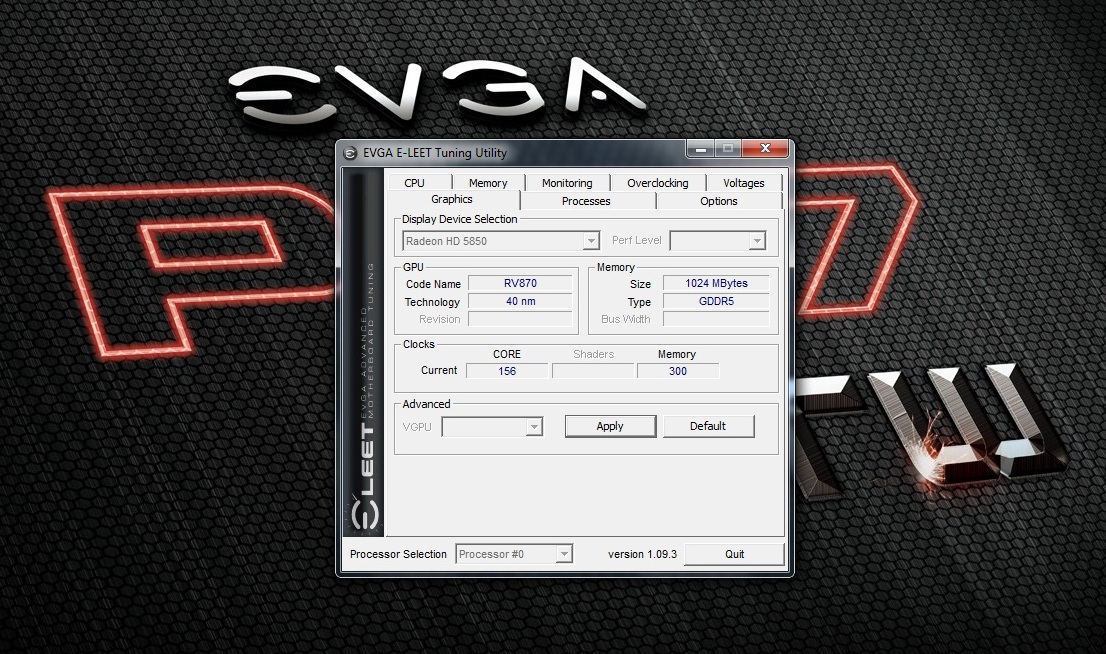Select the Graphics tab
Viewport: 1106px width, 654px height.
(x=453, y=200)
